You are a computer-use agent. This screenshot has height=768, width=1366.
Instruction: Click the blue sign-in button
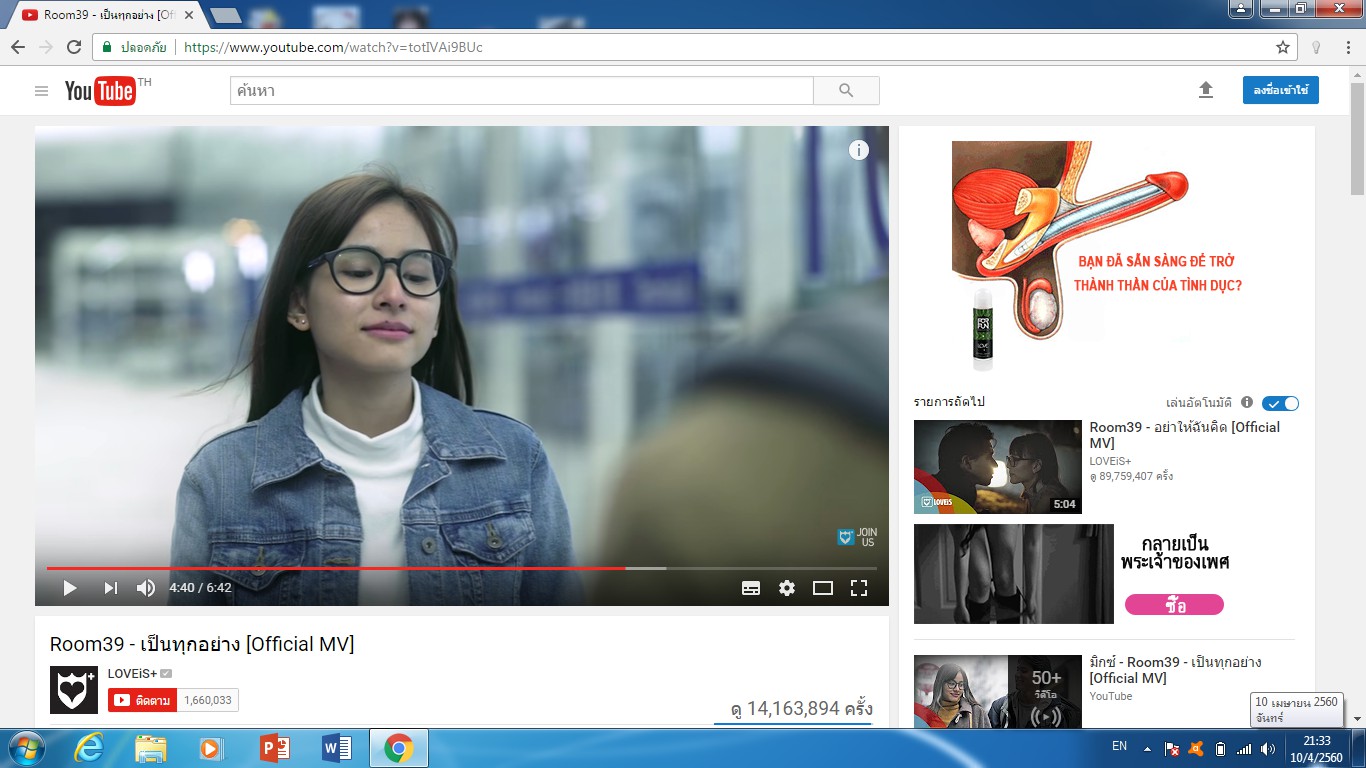(x=1281, y=90)
